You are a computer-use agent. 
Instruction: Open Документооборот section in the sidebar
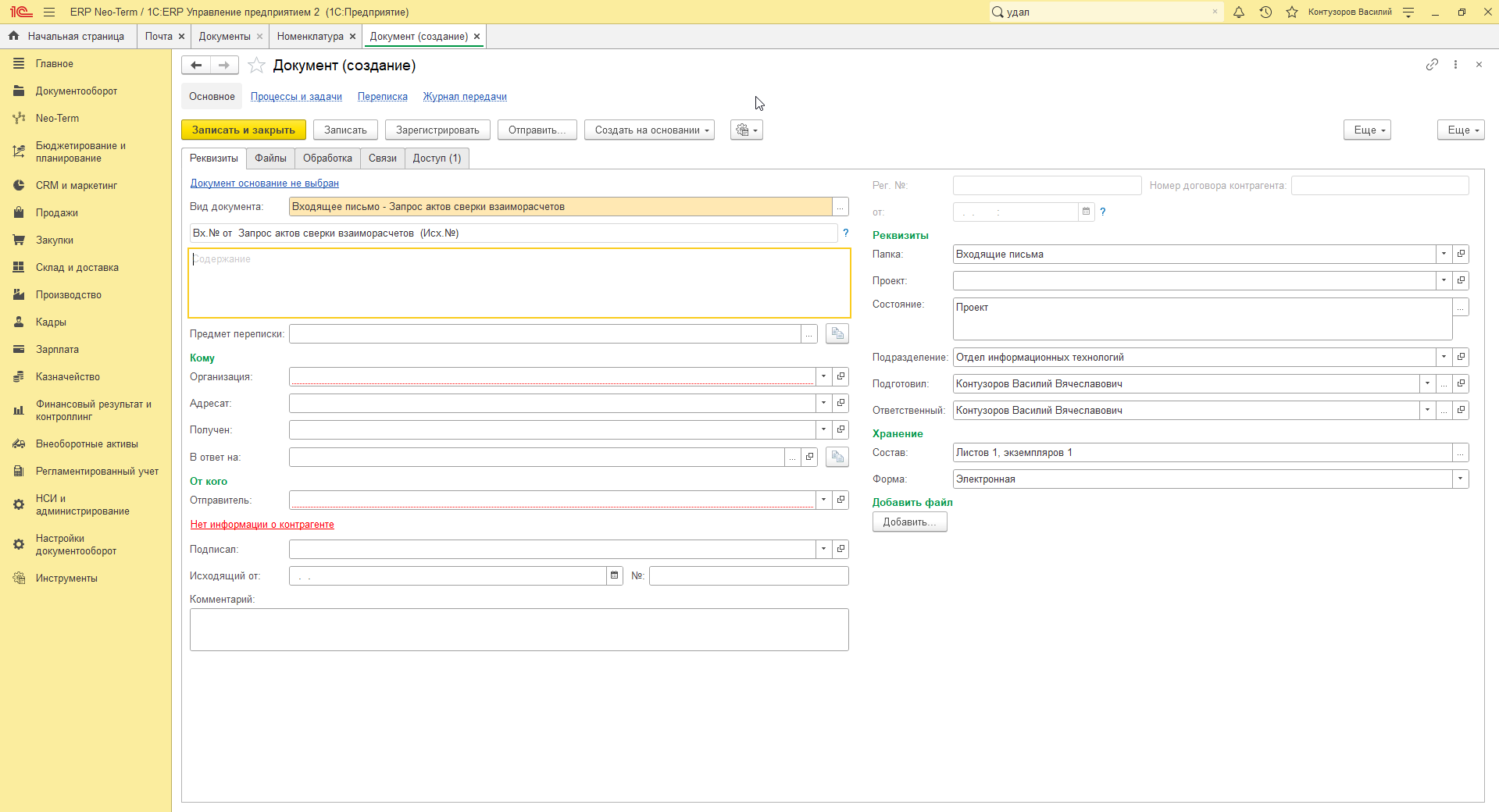point(77,91)
